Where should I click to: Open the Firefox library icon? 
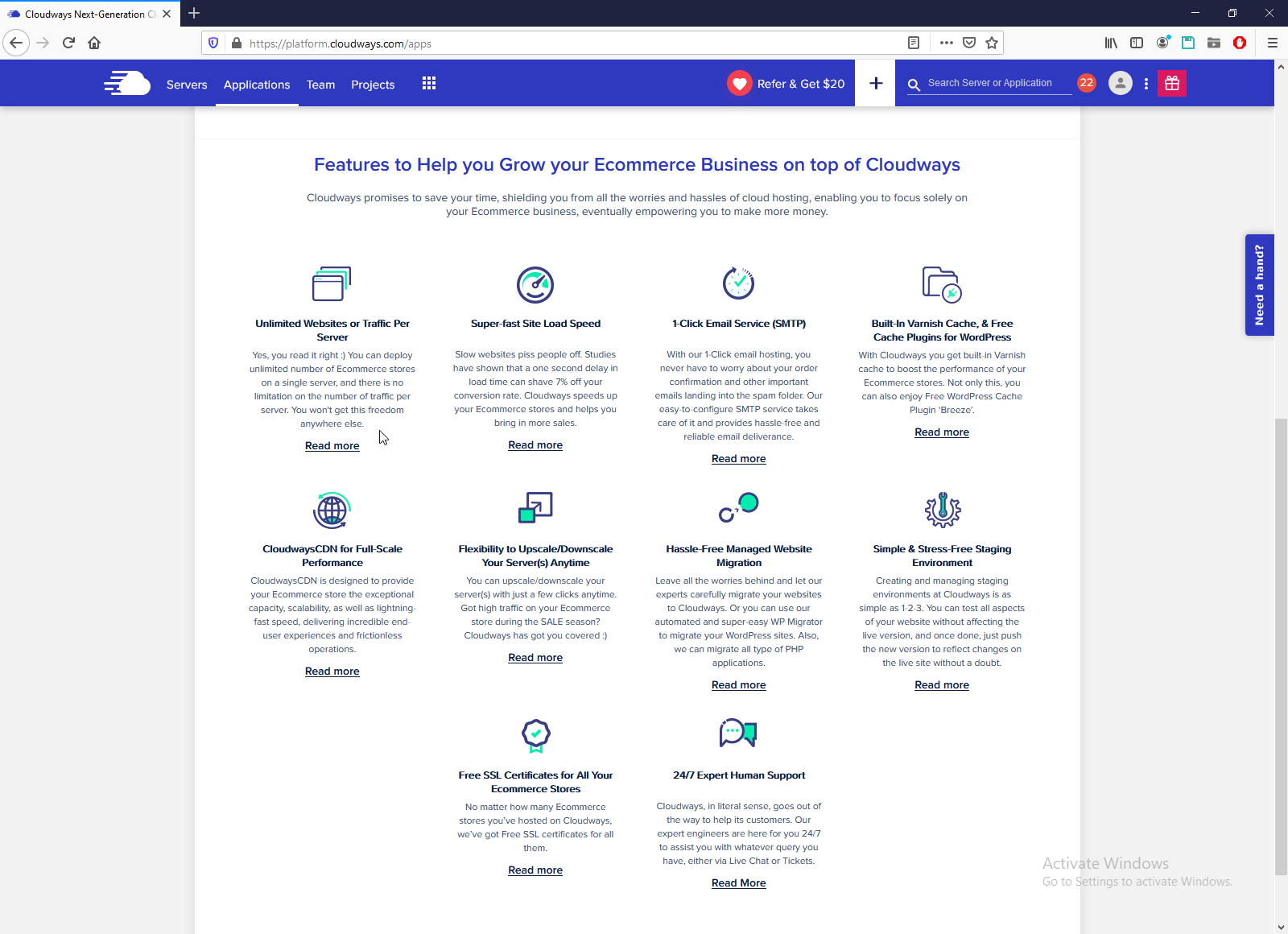[x=1111, y=43]
